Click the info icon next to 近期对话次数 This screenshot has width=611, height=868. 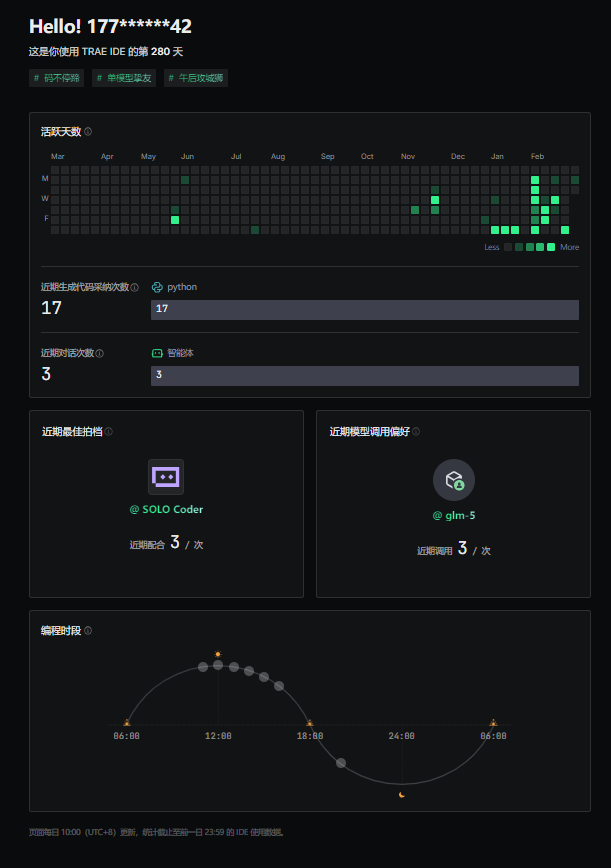100,353
